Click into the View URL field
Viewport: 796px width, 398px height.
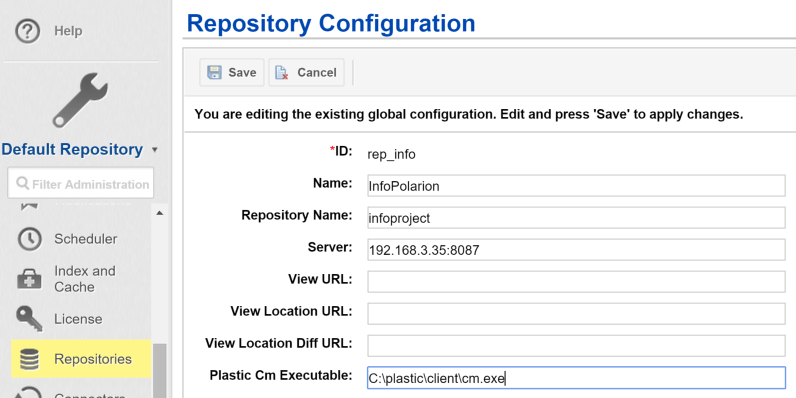pos(576,282)
